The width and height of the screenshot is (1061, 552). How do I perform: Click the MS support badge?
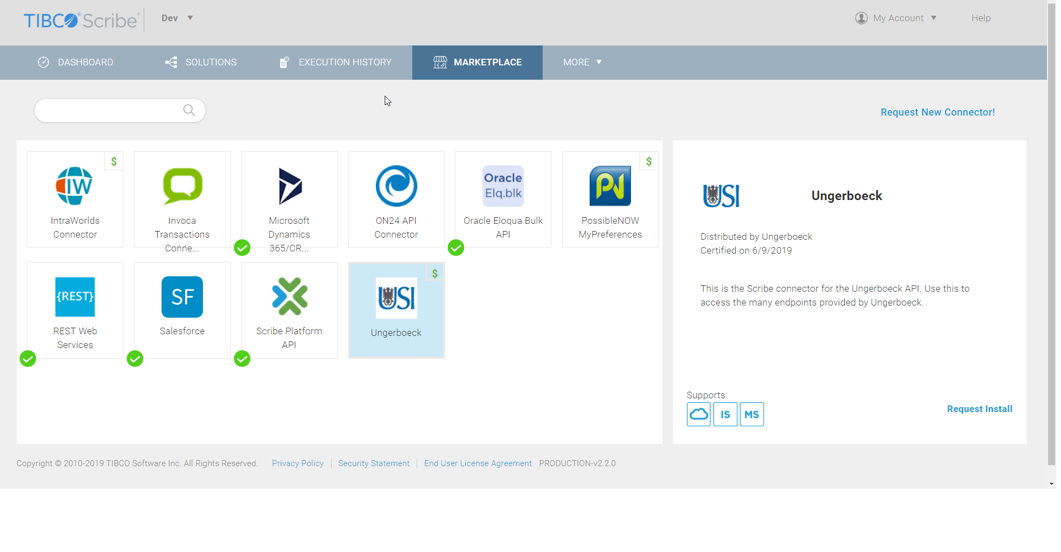751,414
